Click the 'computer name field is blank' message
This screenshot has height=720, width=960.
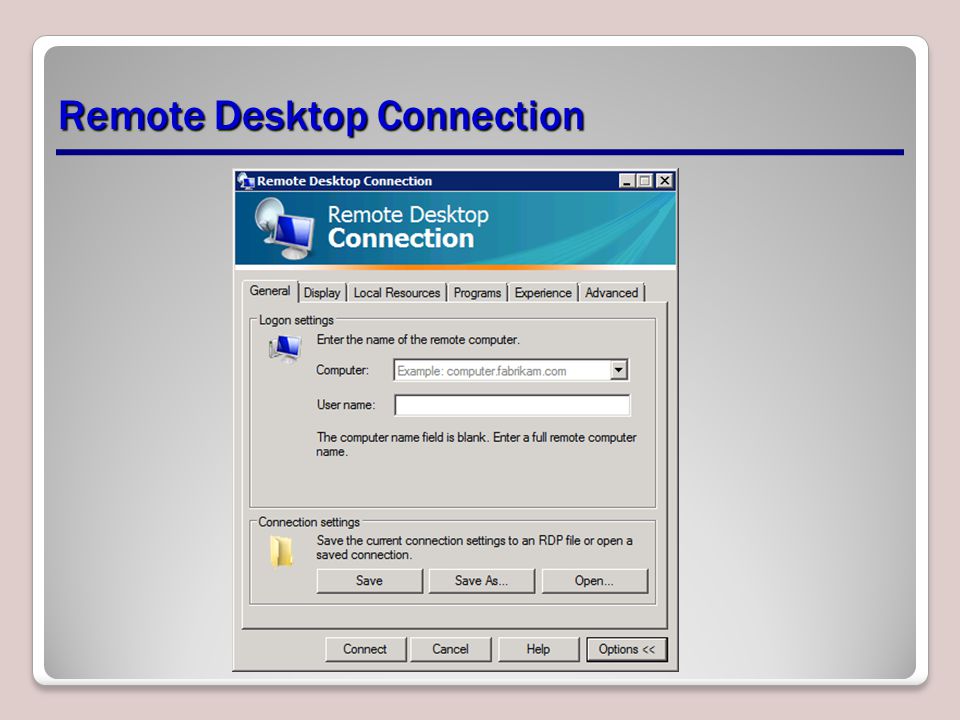click(x=476, y=444)
